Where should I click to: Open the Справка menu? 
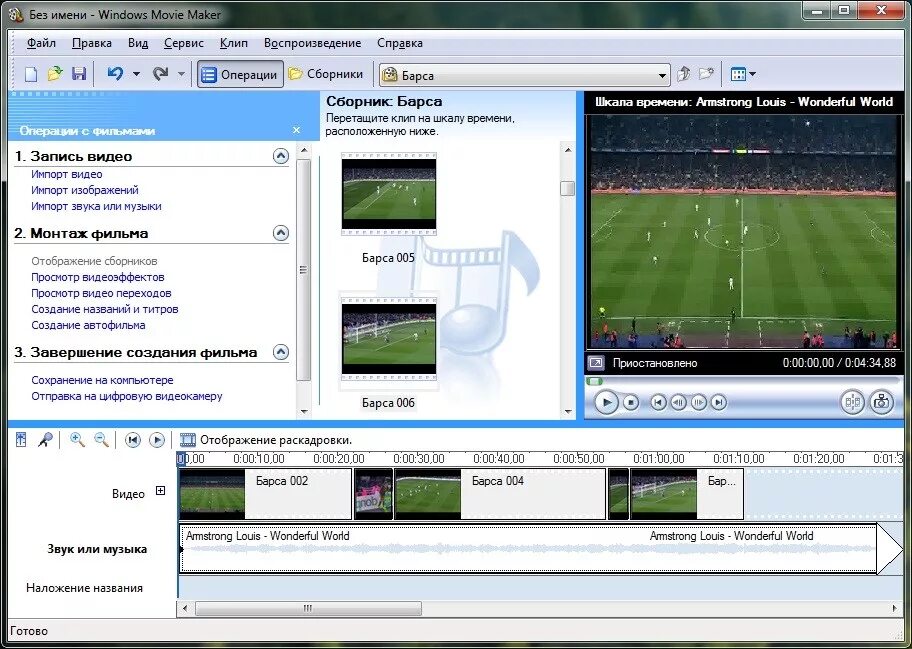pyautogui.click(x=400, y=43)
